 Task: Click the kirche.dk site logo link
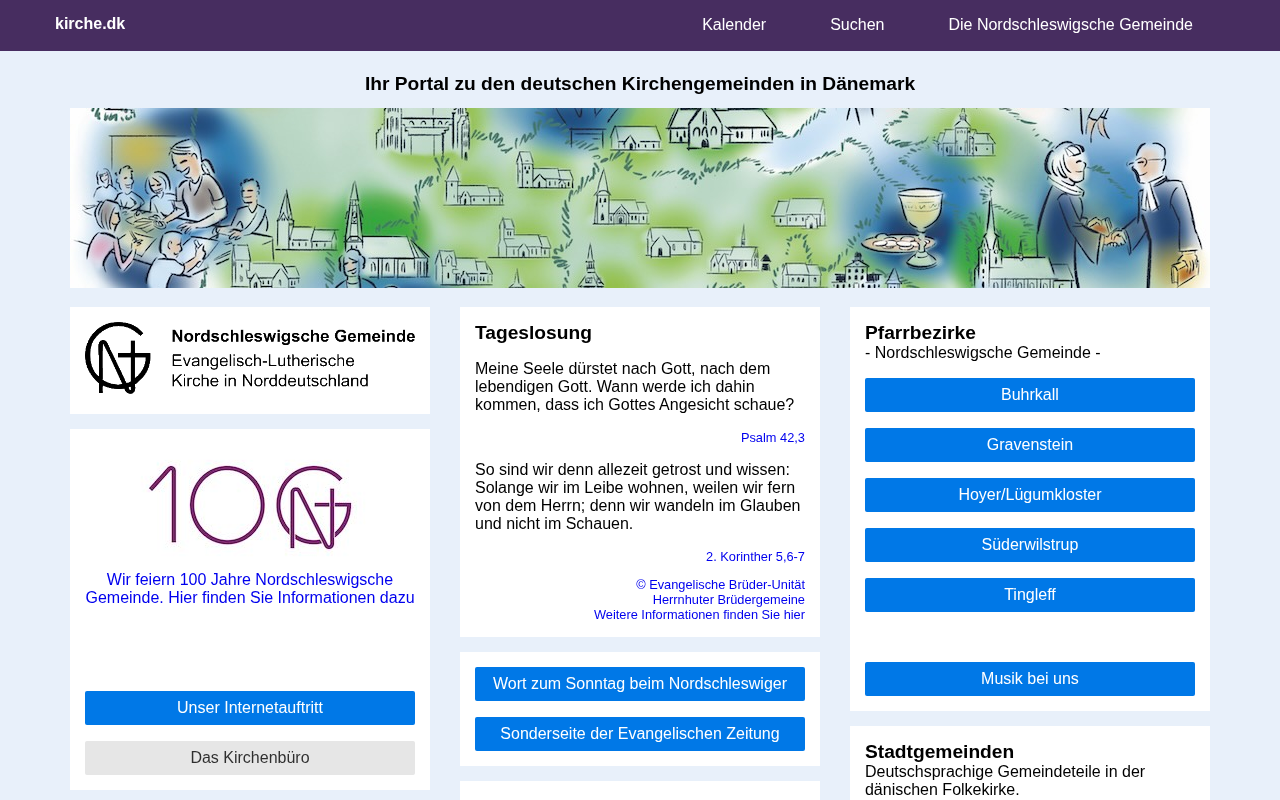[x=90, y=24]
